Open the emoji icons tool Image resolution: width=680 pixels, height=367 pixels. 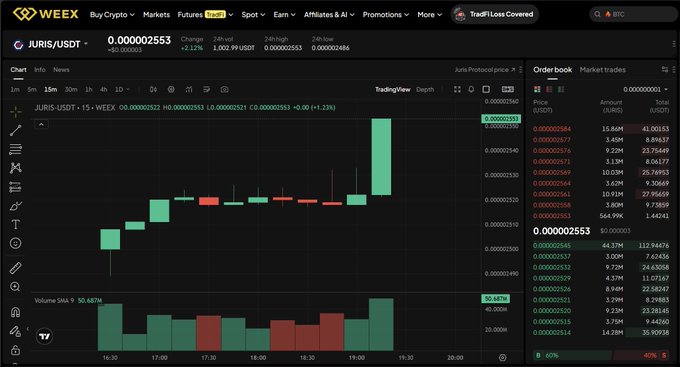(x=16, y=243)
